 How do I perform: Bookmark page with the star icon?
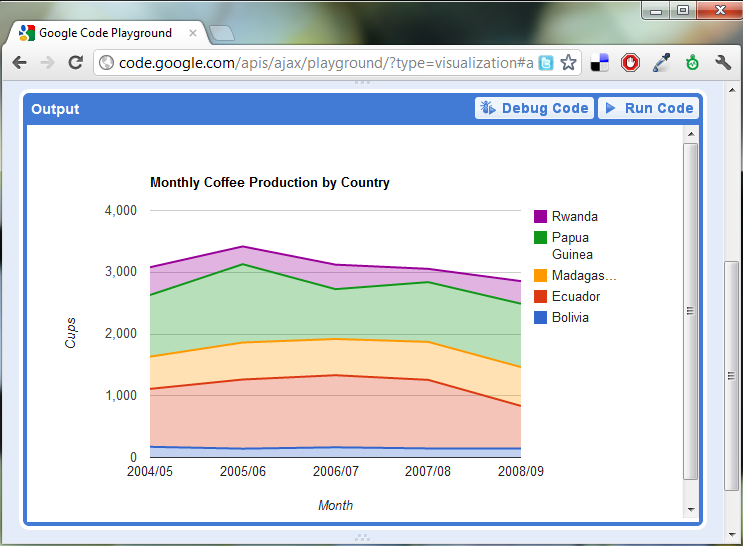click(x=568, y=63)
